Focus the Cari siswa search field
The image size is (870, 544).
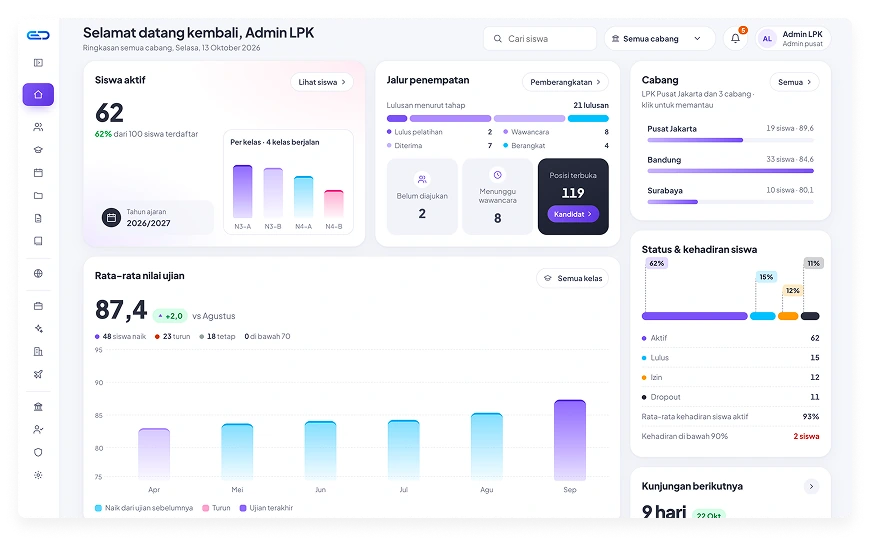point(540,39)
